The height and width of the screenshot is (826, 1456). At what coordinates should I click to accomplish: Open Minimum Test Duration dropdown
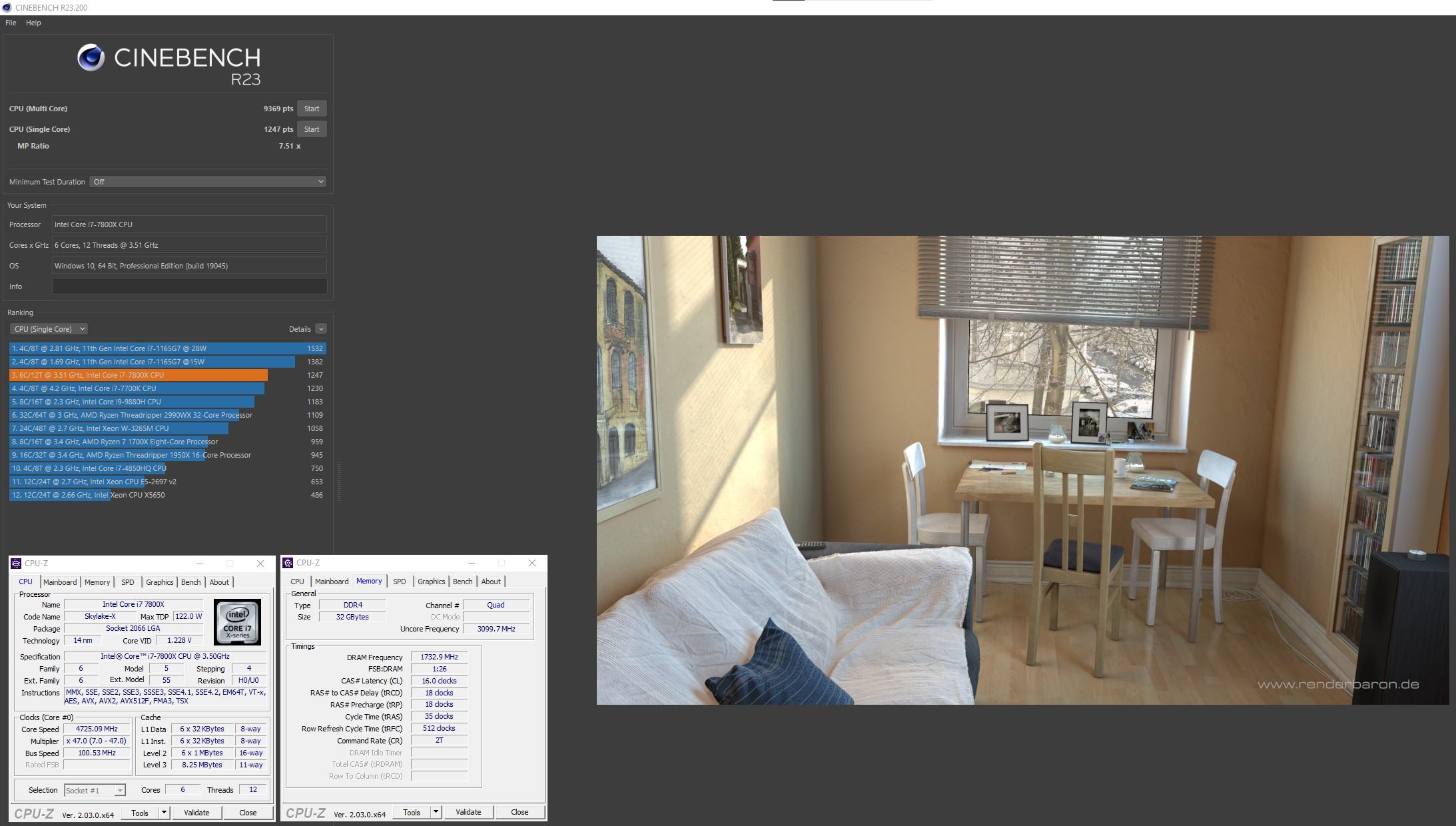[207, 182]
